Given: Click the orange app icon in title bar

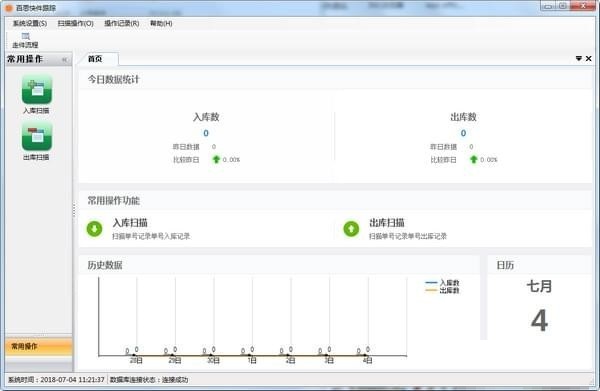Looking at the screenshot, I should click(9, 8).
